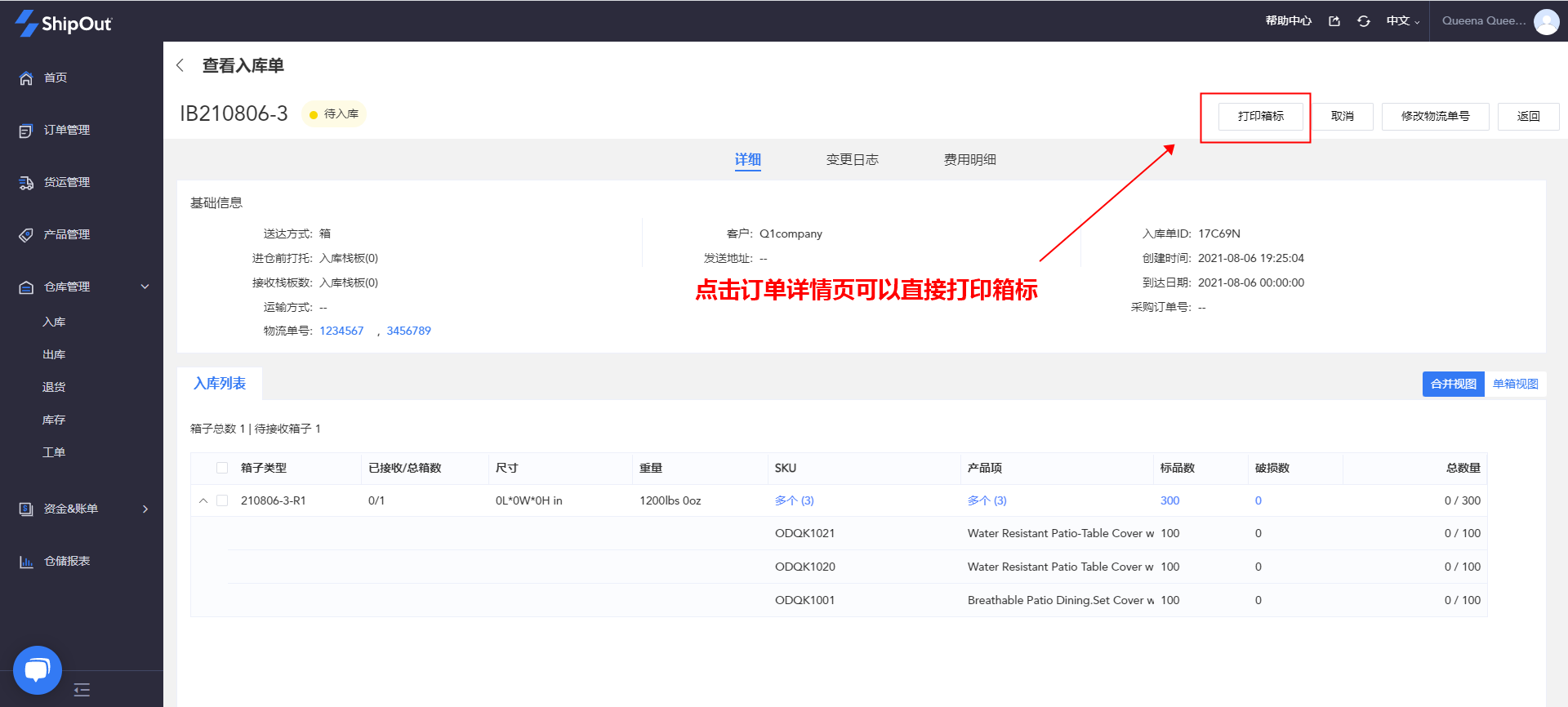The image size is (1568, 707).
Task: Click the 修改物流单号 button
Action: 1436,116
